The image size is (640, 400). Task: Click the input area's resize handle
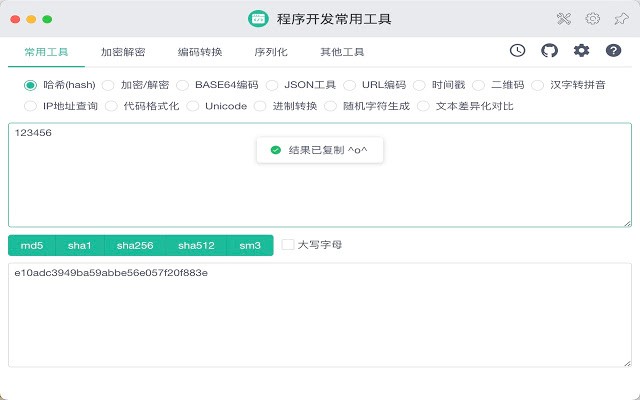pyautogui.click(x=628, y=223)
